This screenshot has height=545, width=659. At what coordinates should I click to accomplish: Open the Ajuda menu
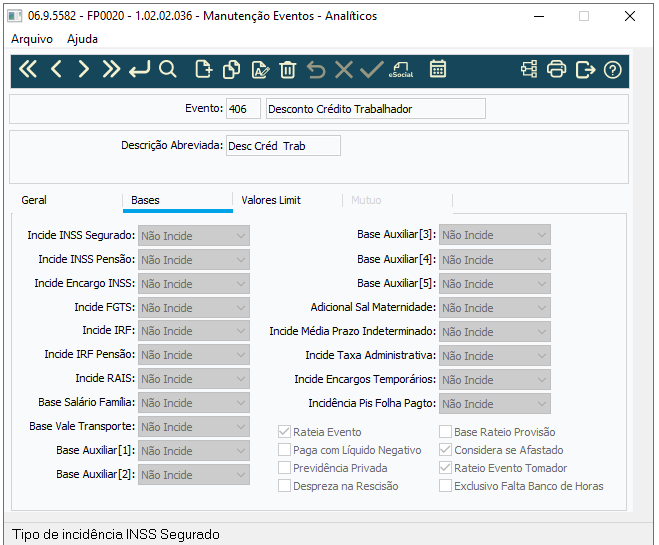coord(82,39)
